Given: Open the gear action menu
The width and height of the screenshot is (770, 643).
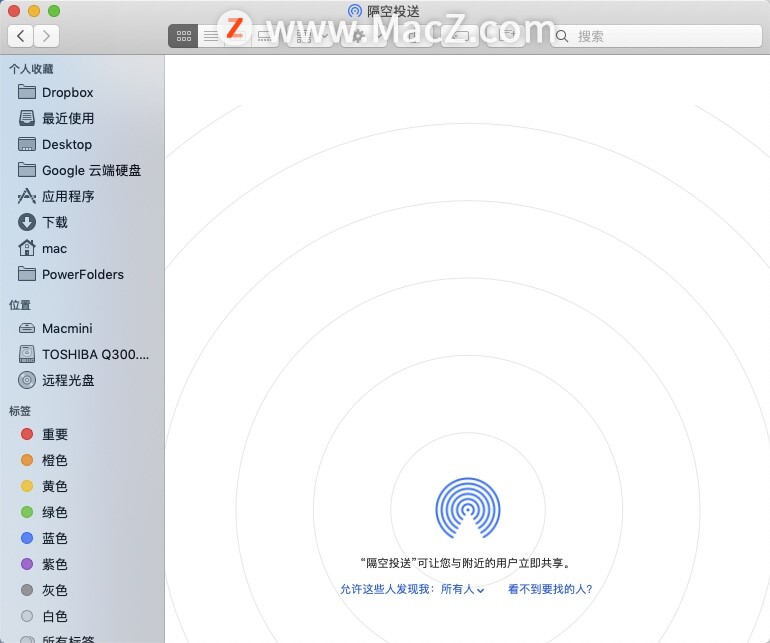Looking at the screenshot, I should [x=363, y=36].
